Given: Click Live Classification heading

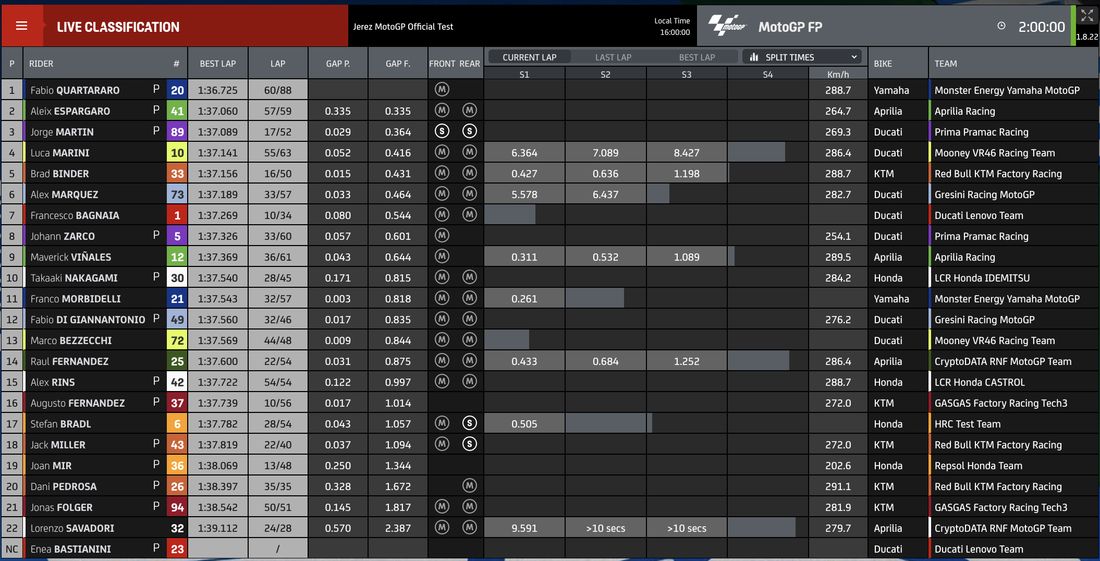Looking at the screenshot, I should [x=118, y=27].
